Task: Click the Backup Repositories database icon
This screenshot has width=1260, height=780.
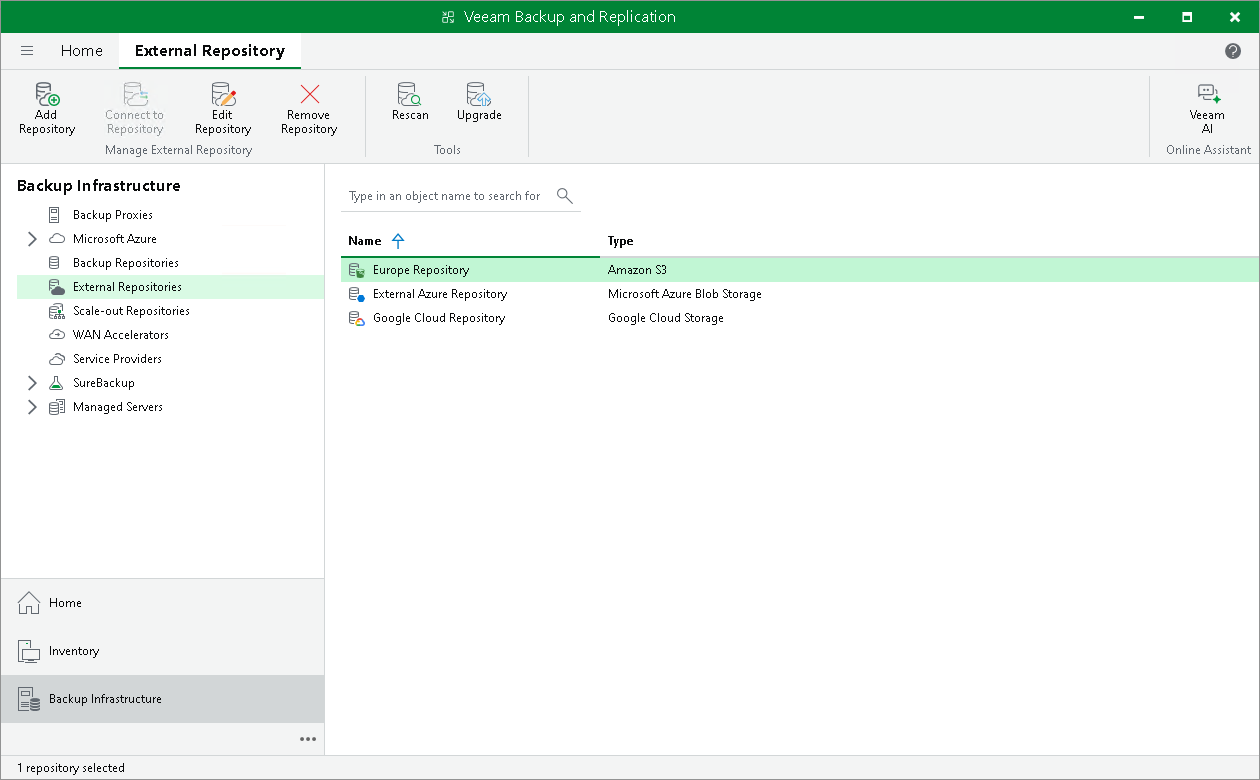Action: tap(55, 263)
